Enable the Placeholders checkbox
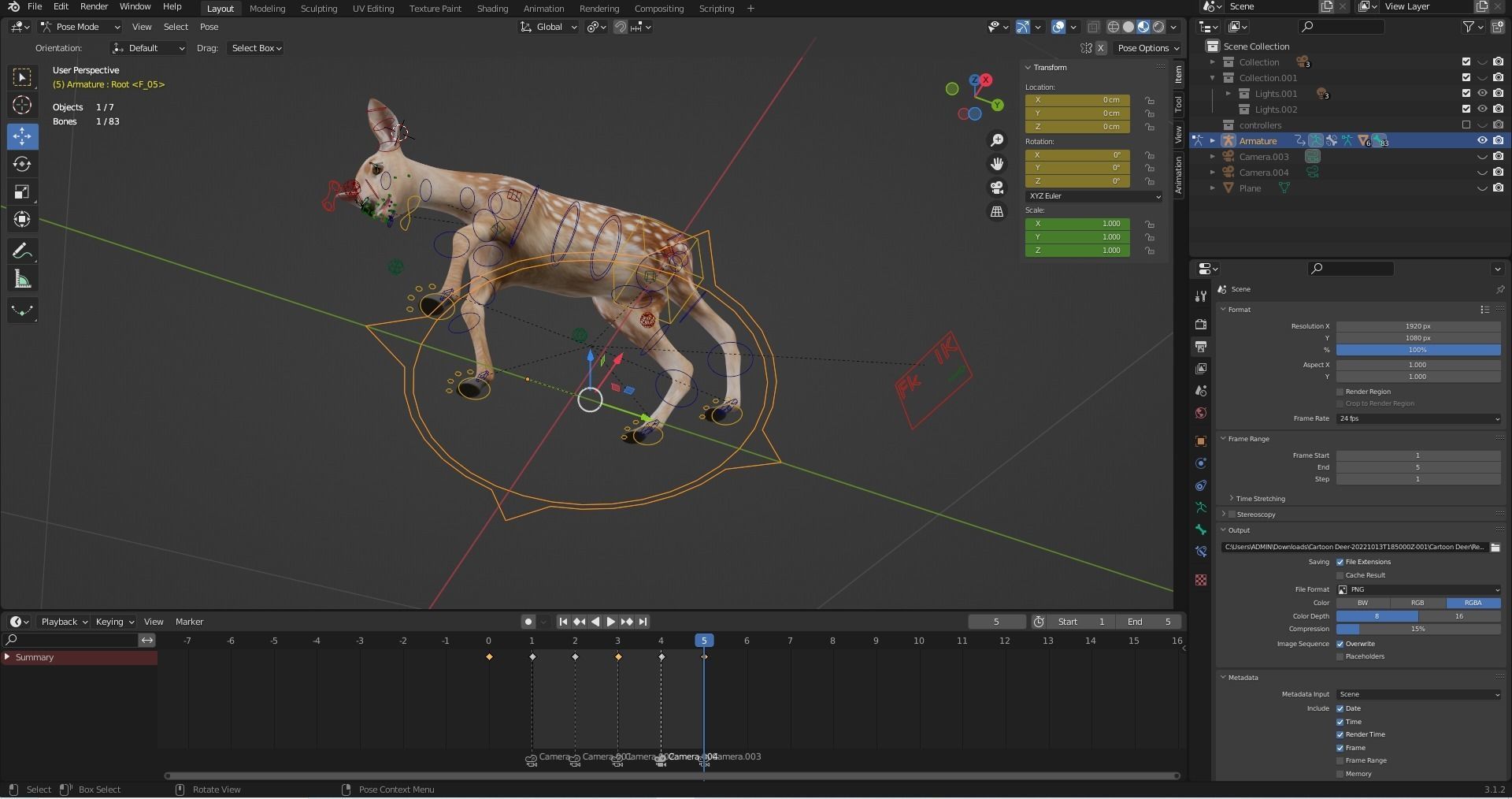The width and height of the screenshot is (1512, 799). (1340, 656)
